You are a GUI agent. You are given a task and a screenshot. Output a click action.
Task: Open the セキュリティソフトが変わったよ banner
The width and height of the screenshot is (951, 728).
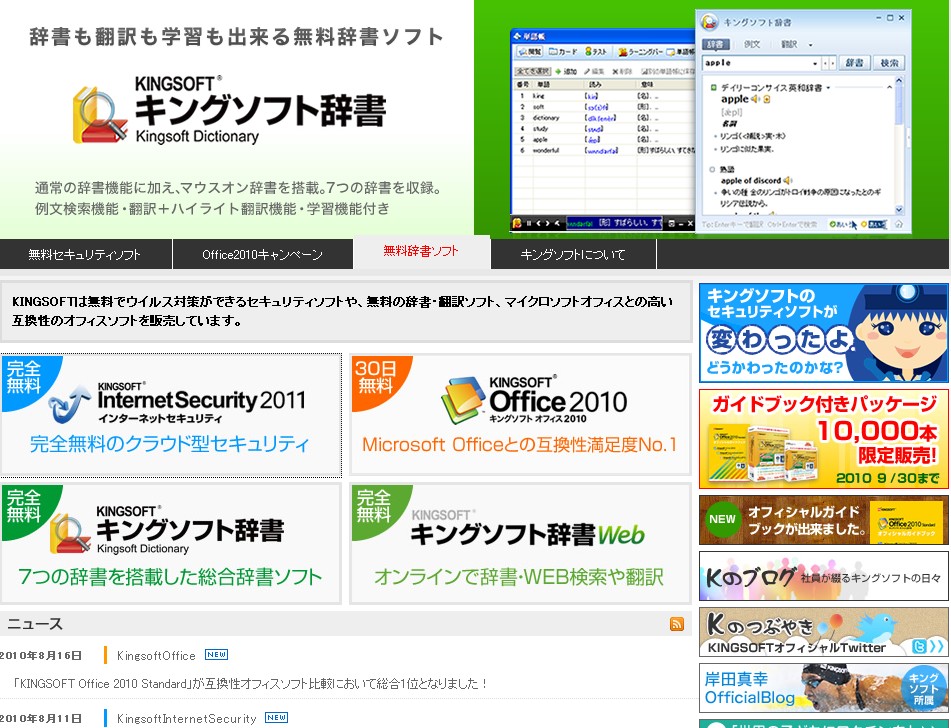point(823,333)
